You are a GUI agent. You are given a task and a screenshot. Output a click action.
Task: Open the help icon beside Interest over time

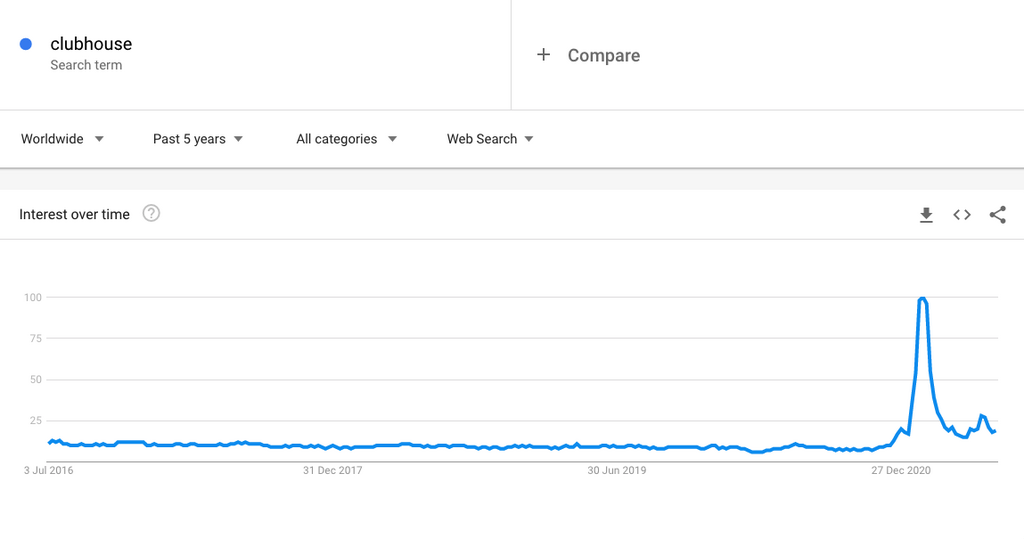(x=151, y=213)
